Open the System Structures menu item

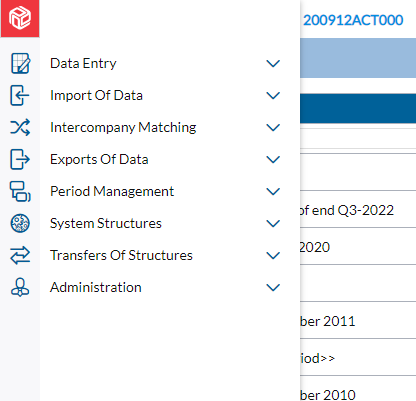point(106,224)
